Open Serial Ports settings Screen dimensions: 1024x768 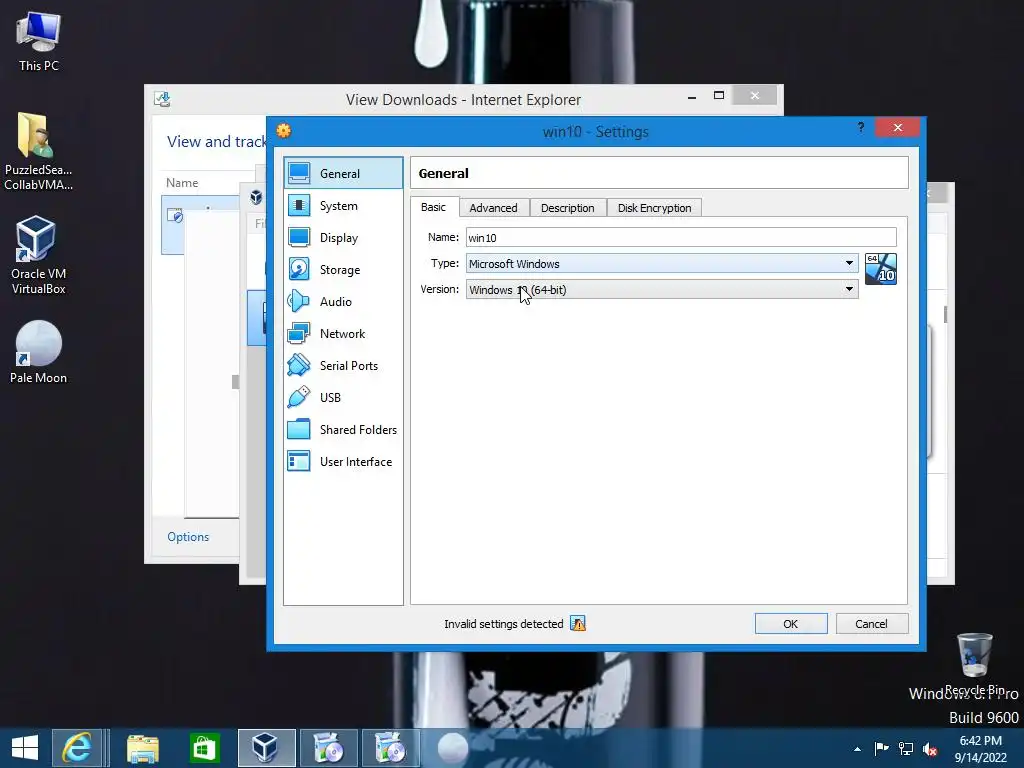coord(343,366)
